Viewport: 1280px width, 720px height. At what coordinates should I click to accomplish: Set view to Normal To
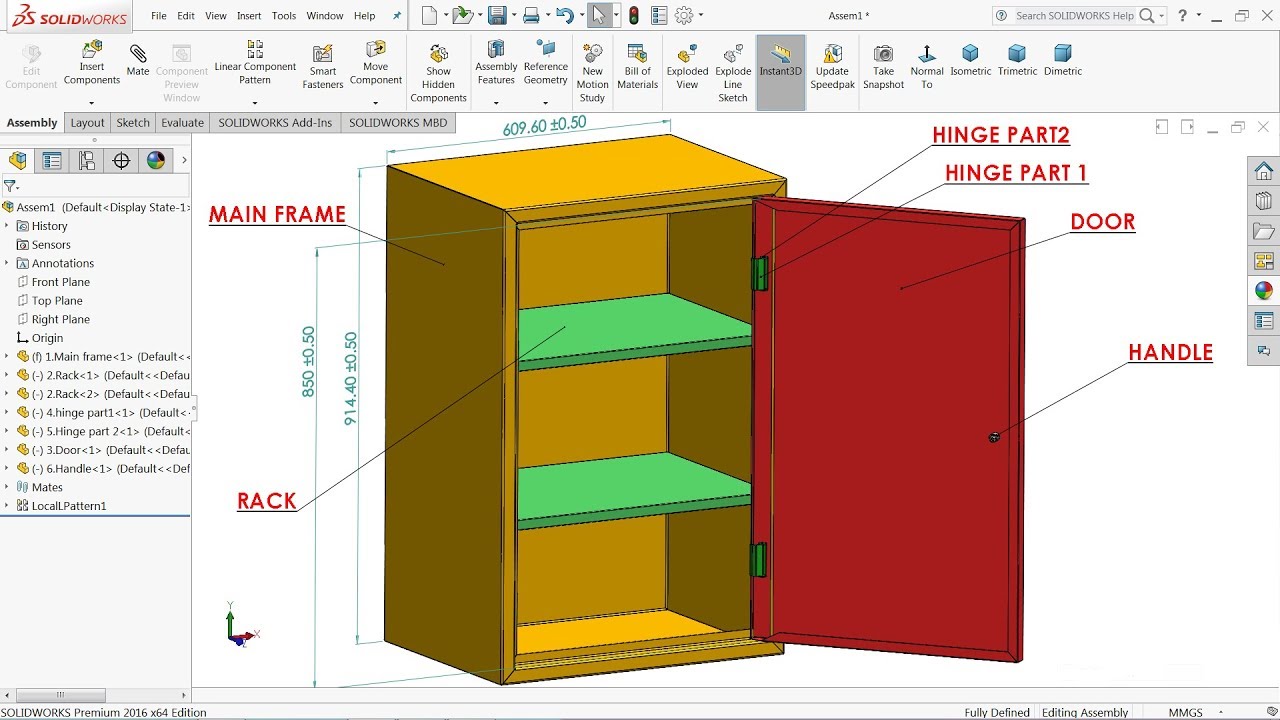point(927,67)
